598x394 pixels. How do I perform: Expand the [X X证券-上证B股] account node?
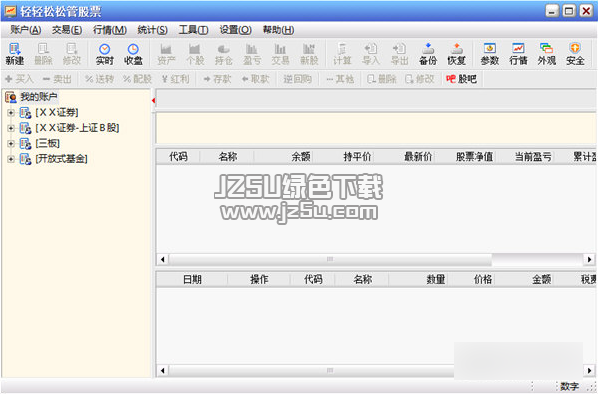[x=11, y=128]
